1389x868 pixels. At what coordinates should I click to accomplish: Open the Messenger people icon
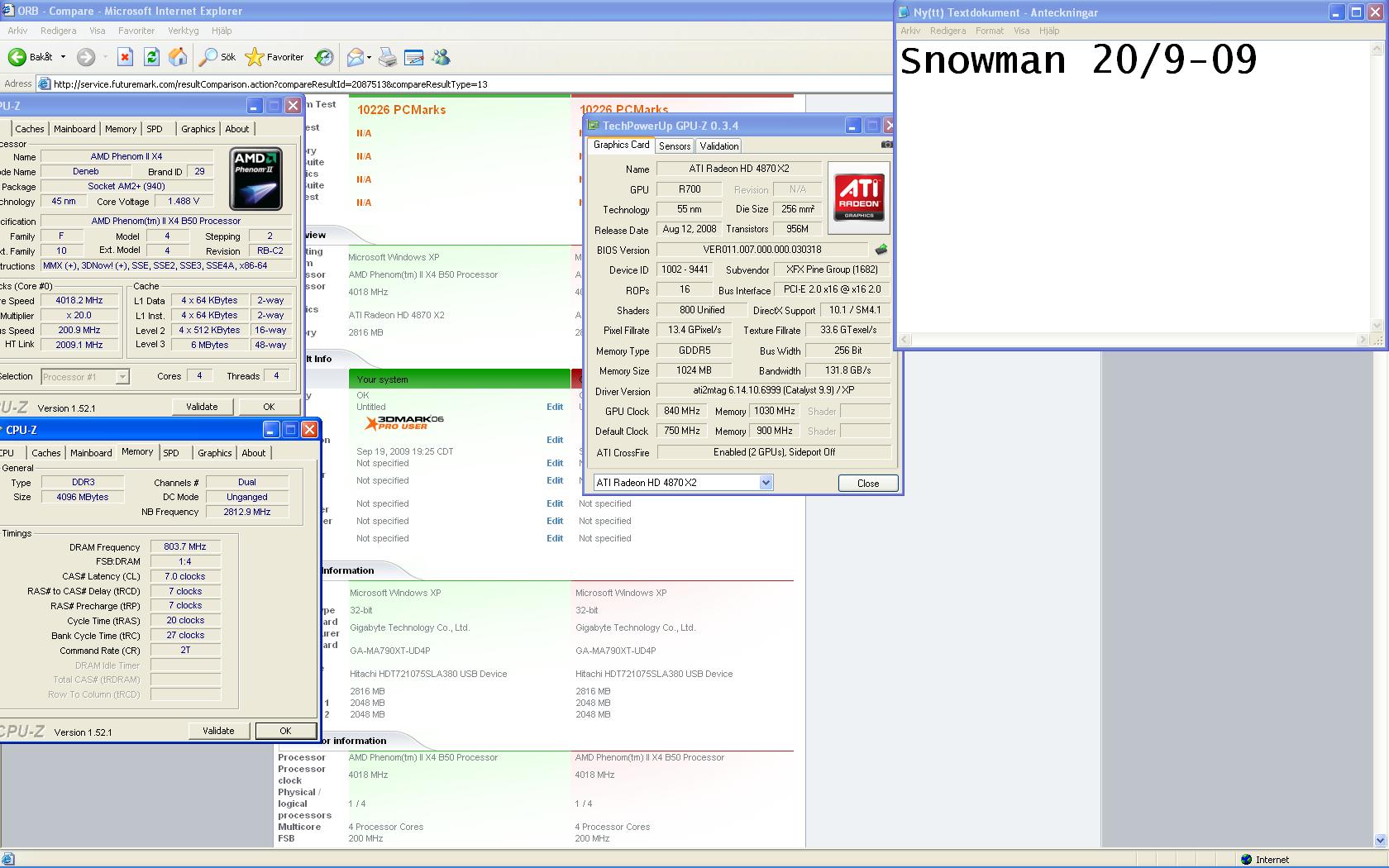[x=442, y=57]
